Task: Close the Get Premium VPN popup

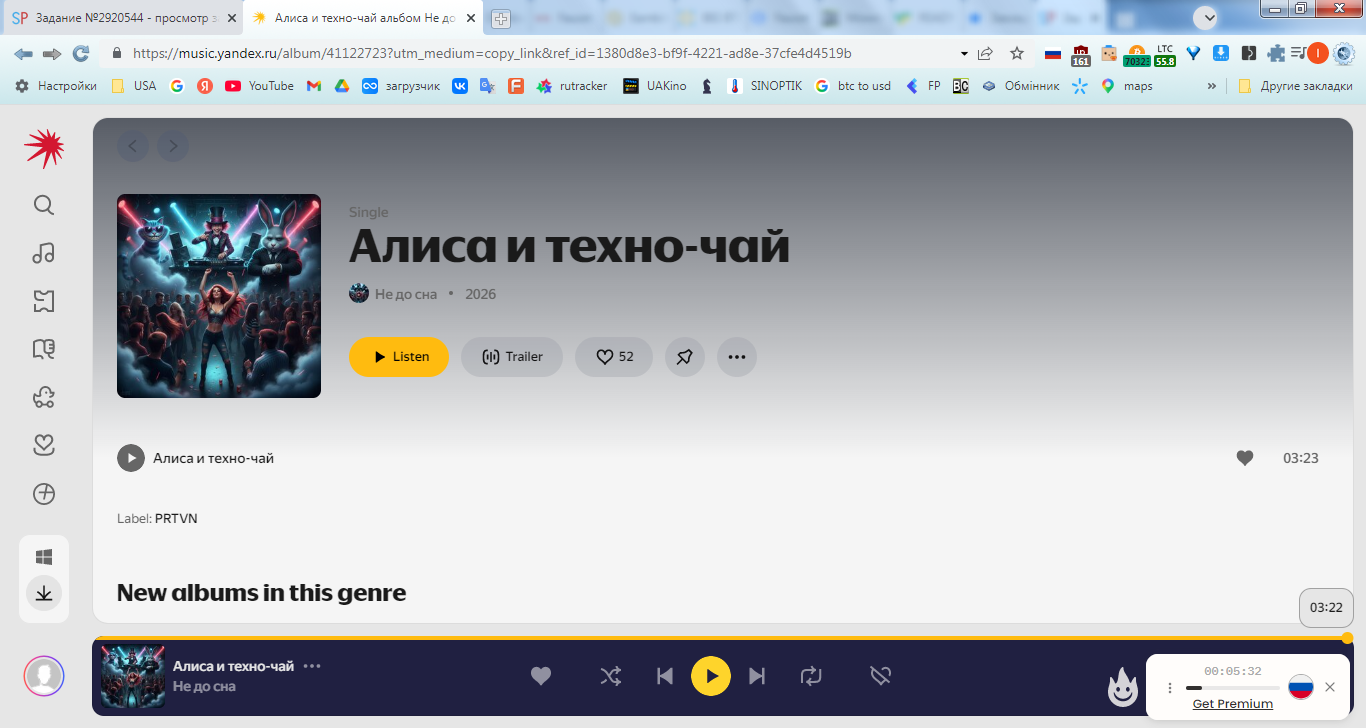Action: (x=1330, y=687)
